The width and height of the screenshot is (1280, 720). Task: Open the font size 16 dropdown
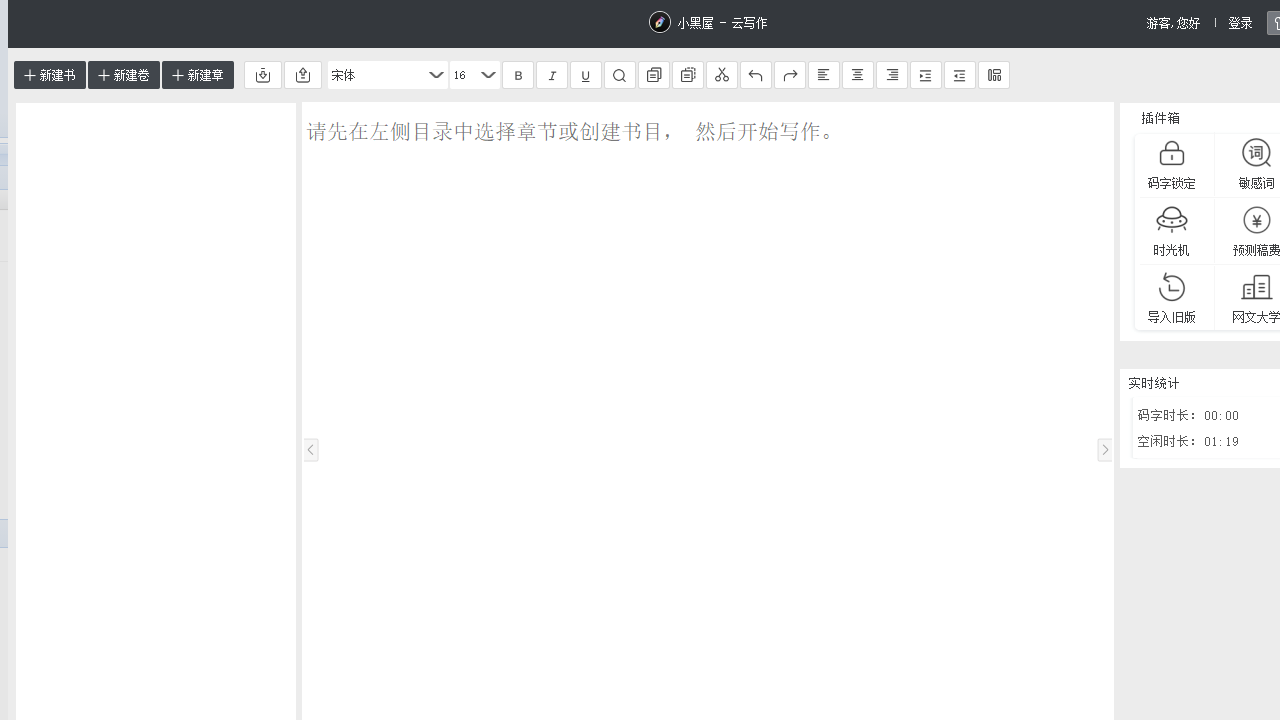click(475, 75)
